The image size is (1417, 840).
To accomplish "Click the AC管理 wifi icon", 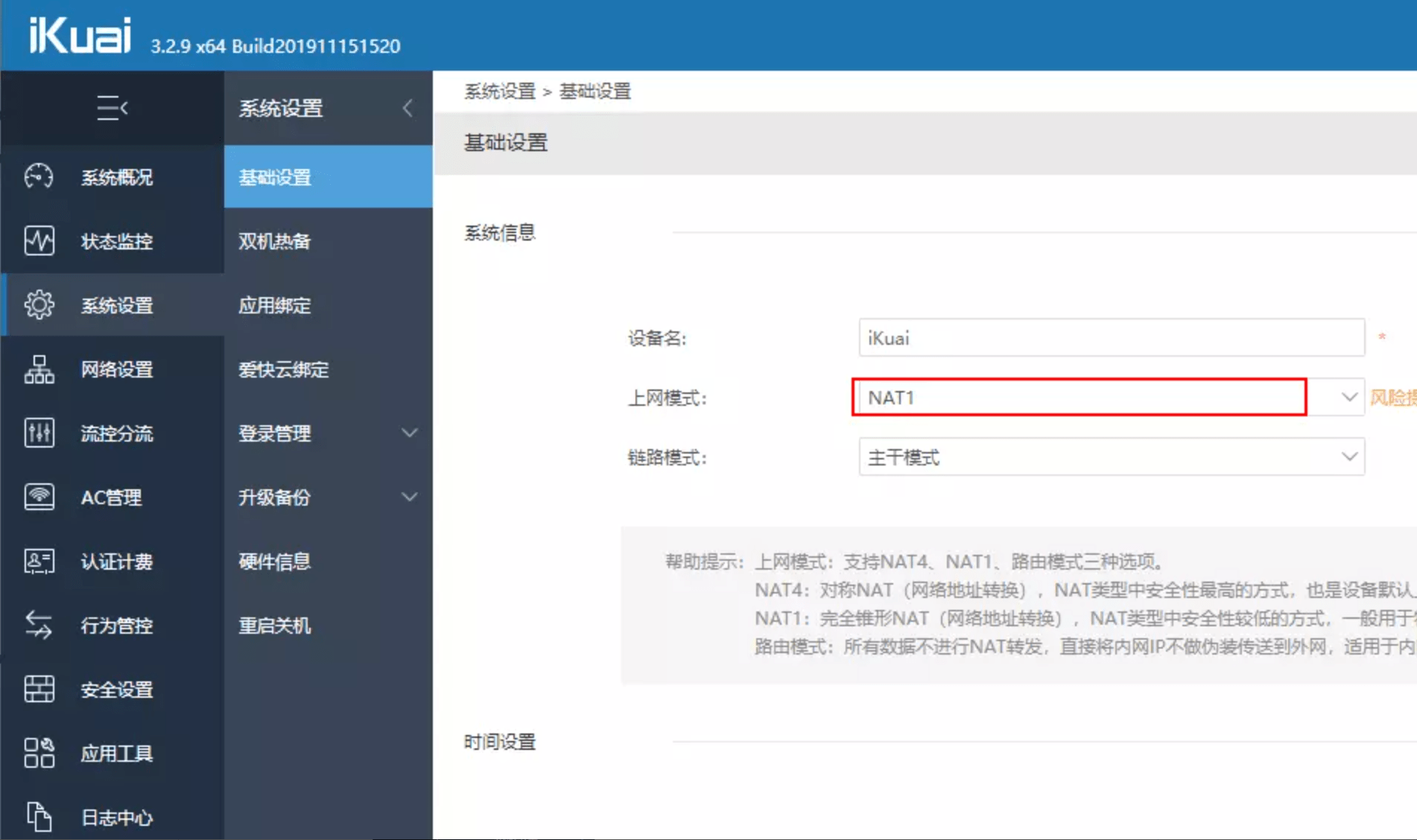I will point(39,497).
